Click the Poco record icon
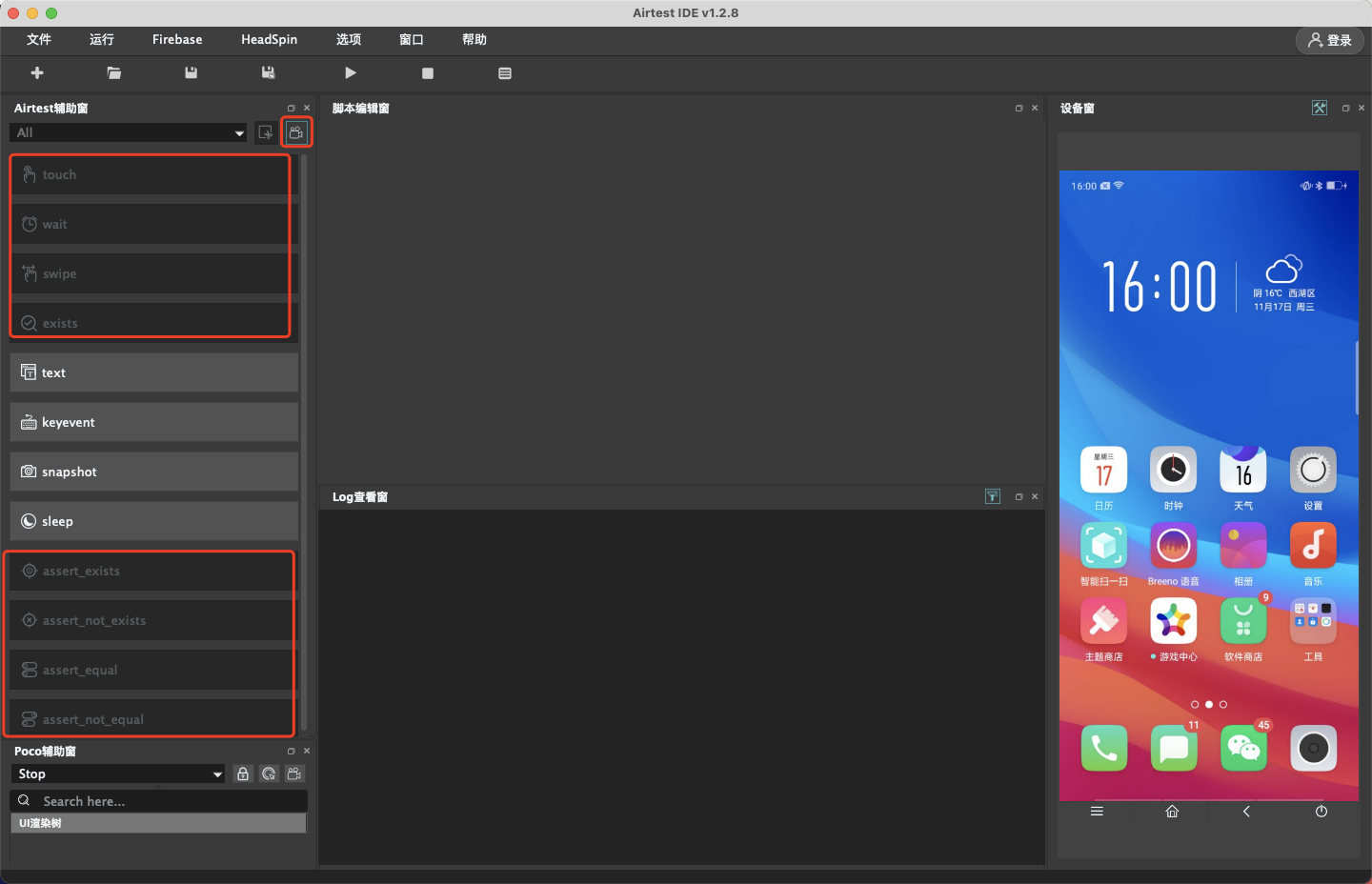Viewport: 1372px width, 884px height. 294,773
